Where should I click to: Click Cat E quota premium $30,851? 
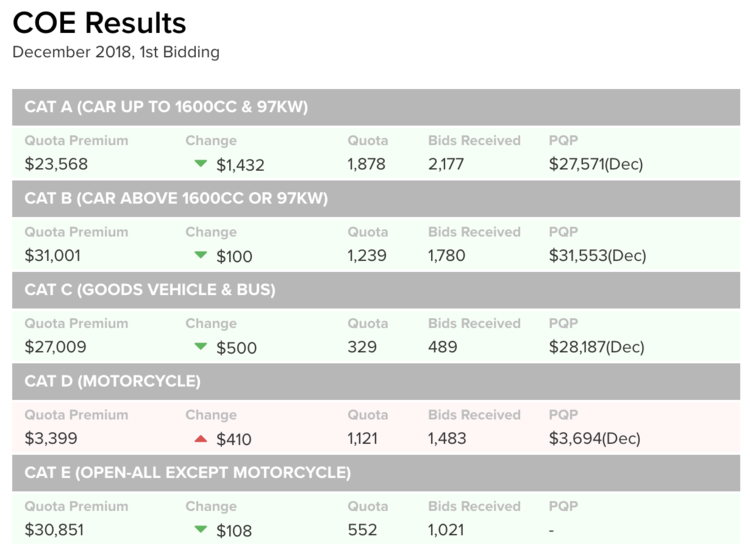tap(54, 530)
